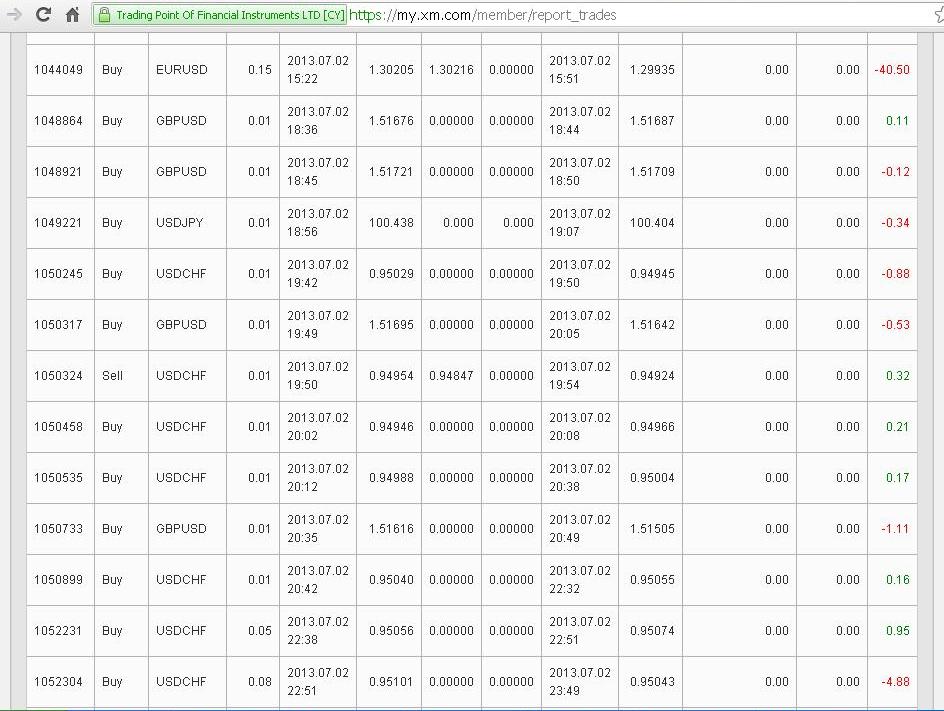This screenshot has width=944, height=711.
Task: Select order number 1048864
Action: pos(58,120)
